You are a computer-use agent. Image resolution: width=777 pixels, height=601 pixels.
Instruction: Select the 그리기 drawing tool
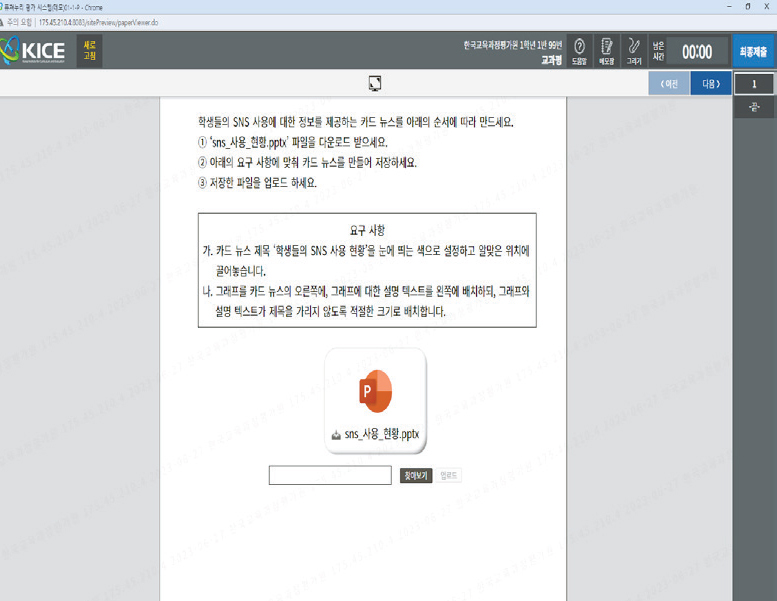coord(634,51)
